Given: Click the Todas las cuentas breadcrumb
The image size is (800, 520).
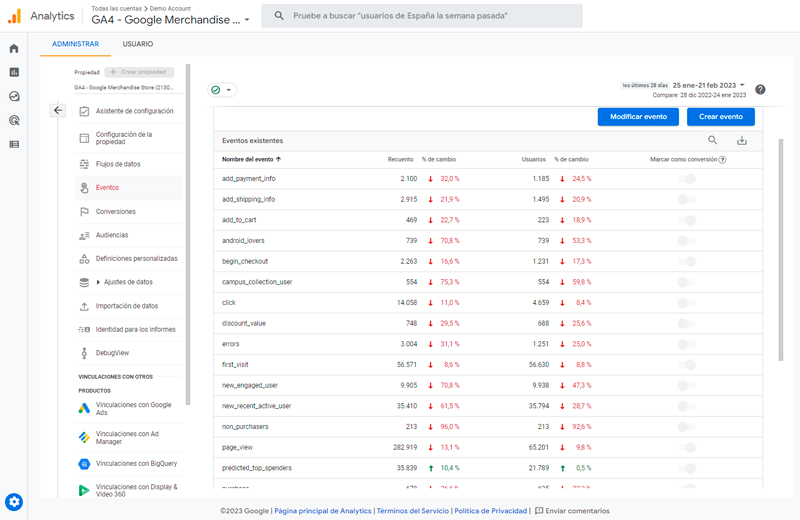Looking at the screenshot, I should pyautogui.click(x=116, y=9).
